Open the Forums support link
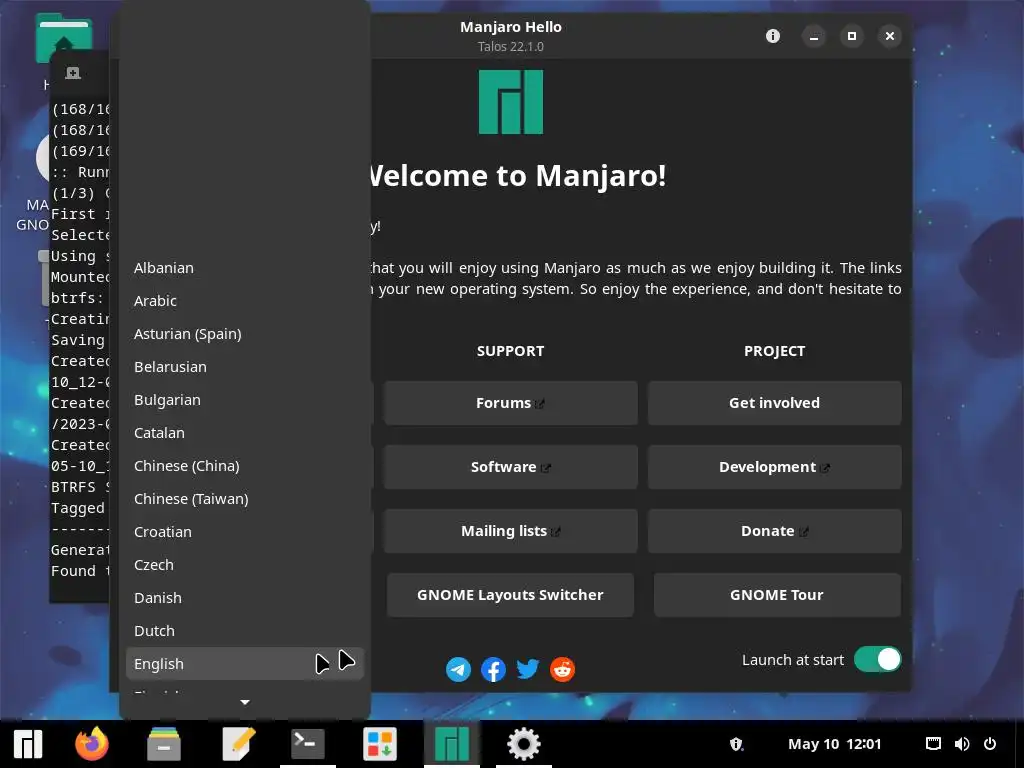The width and height of the screenshot is (1024, 768). tap(511, 403)
